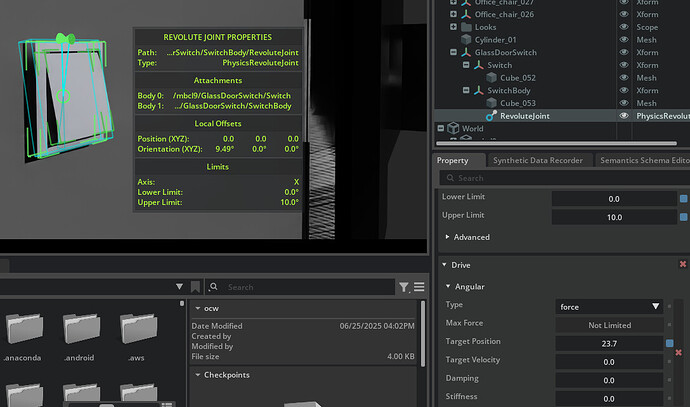Select the RevoluteJoint row in stage tree
Image resolution: width=690 pixels, height=407 pixels.
coord(562,116)
